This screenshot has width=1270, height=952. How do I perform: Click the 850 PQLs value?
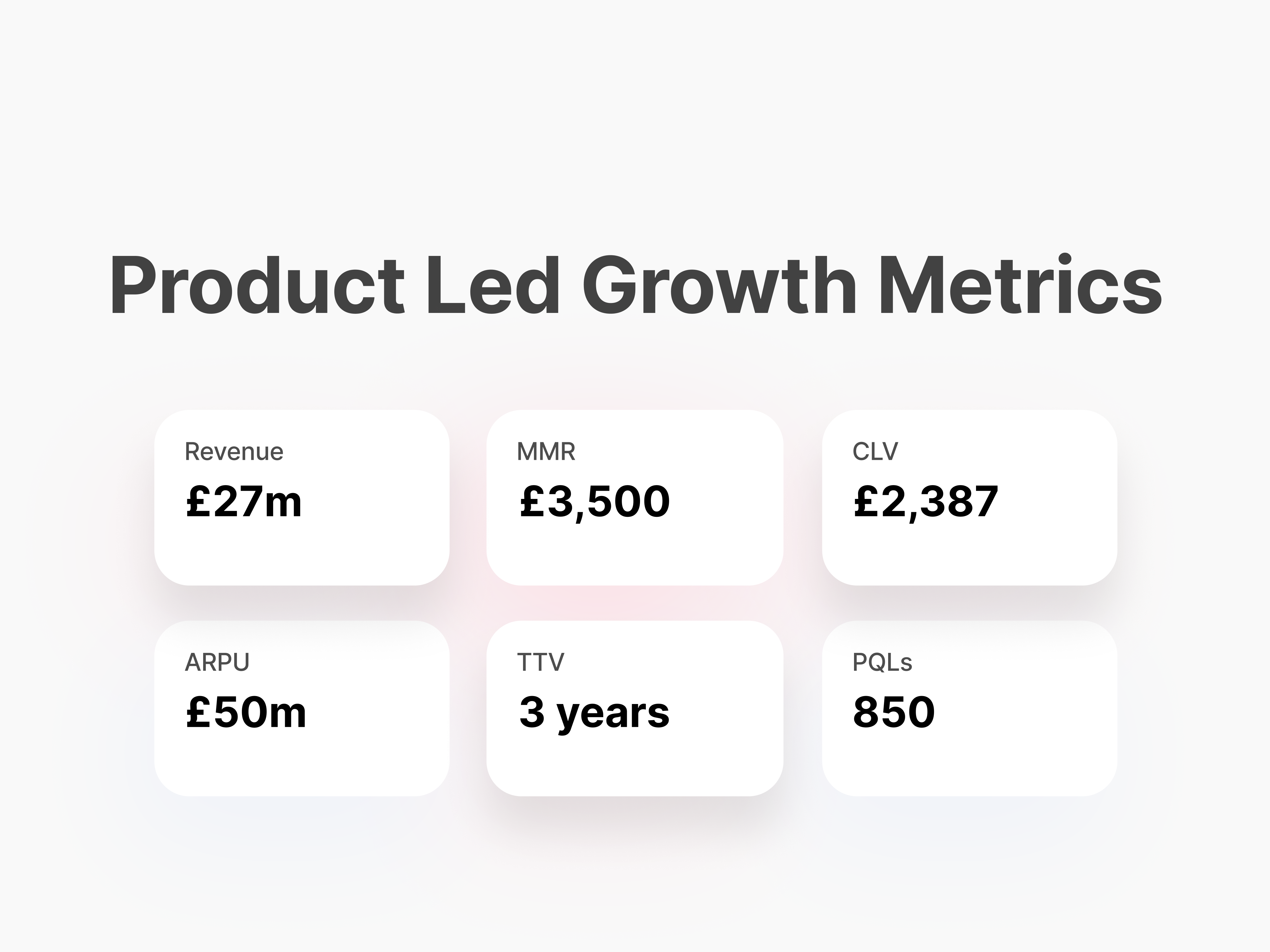894,712
